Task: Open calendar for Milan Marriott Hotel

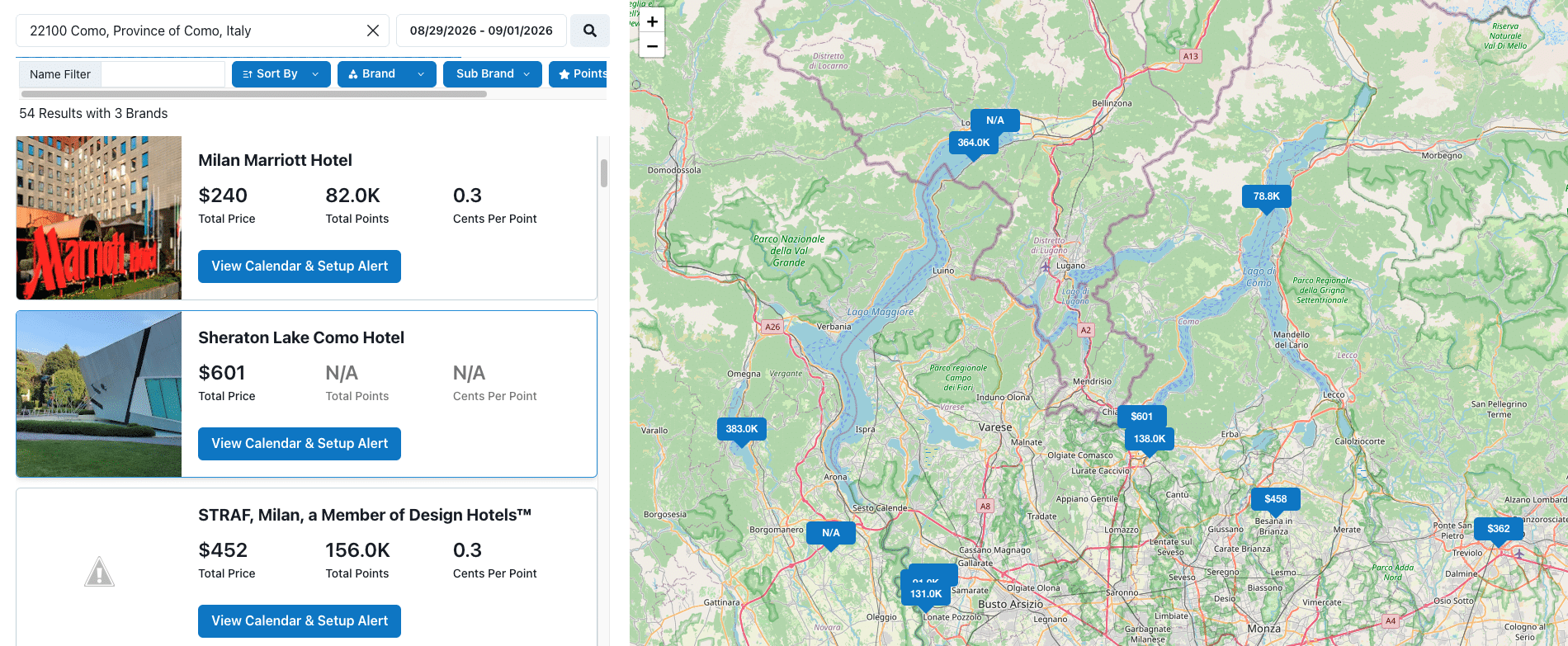Action: pyautogui.click(x=299, y=266)
